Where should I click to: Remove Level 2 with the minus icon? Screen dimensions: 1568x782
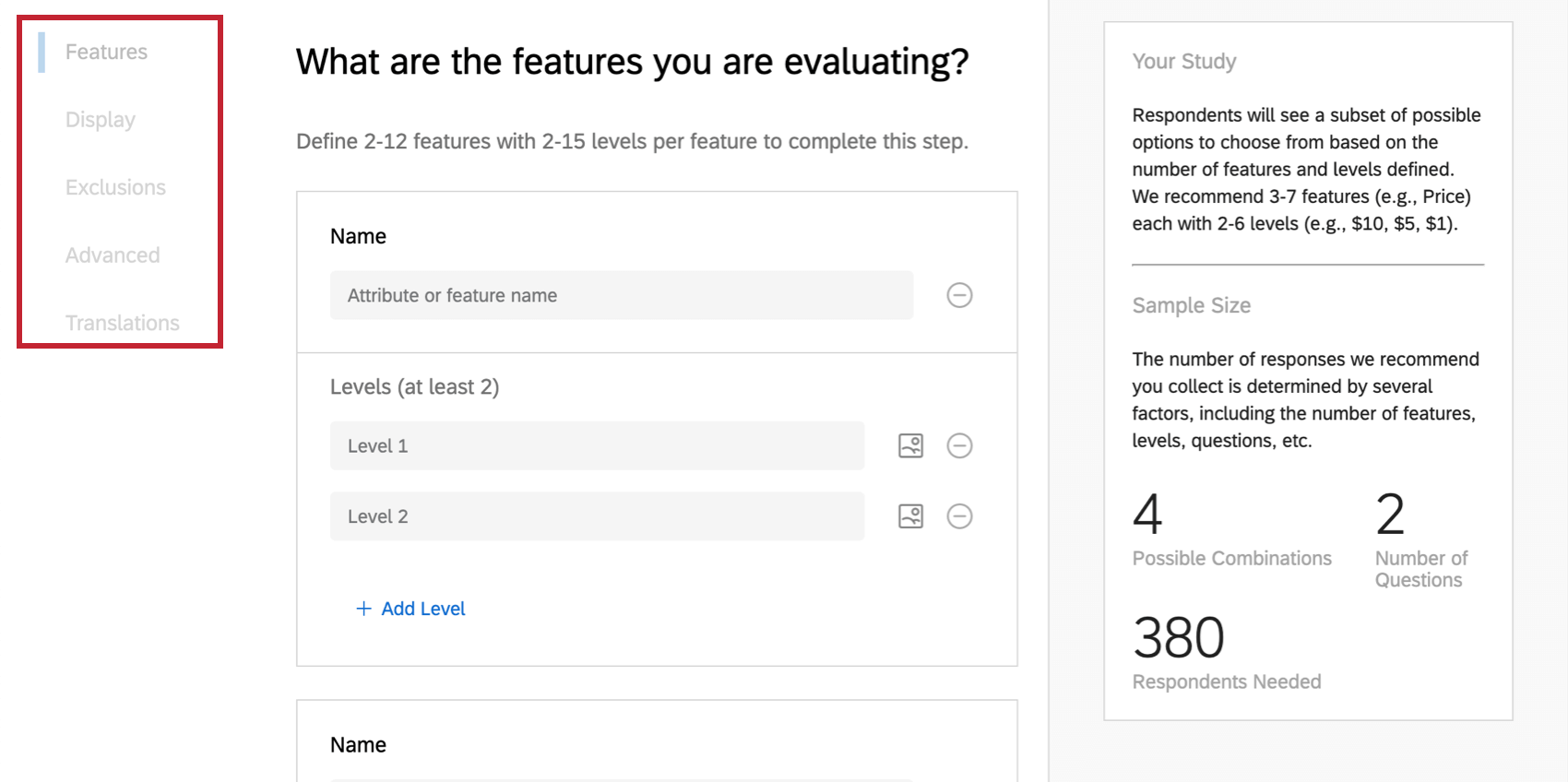(959, 516)
